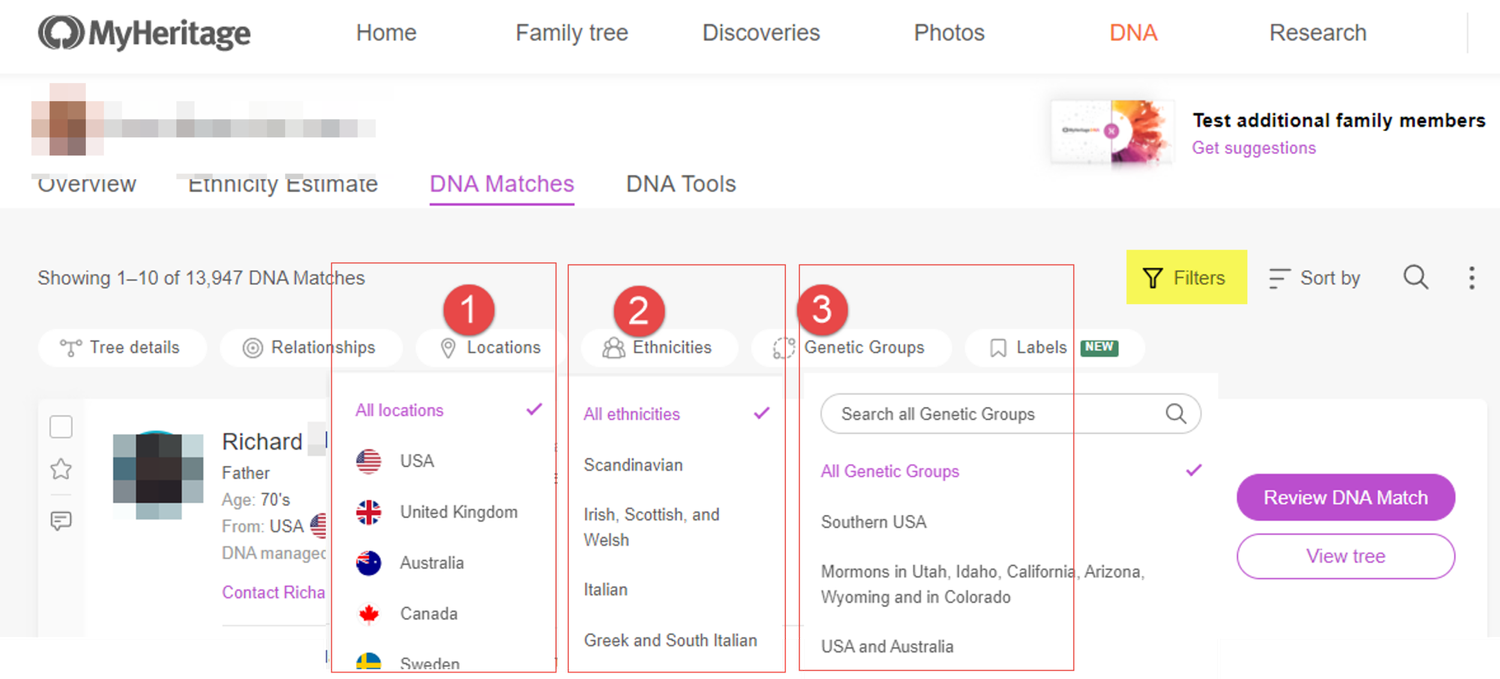The height and width of the screenshot is (679, 1500).
Task: Click the Get suggestions link
Action: (x=1254, y=148)
